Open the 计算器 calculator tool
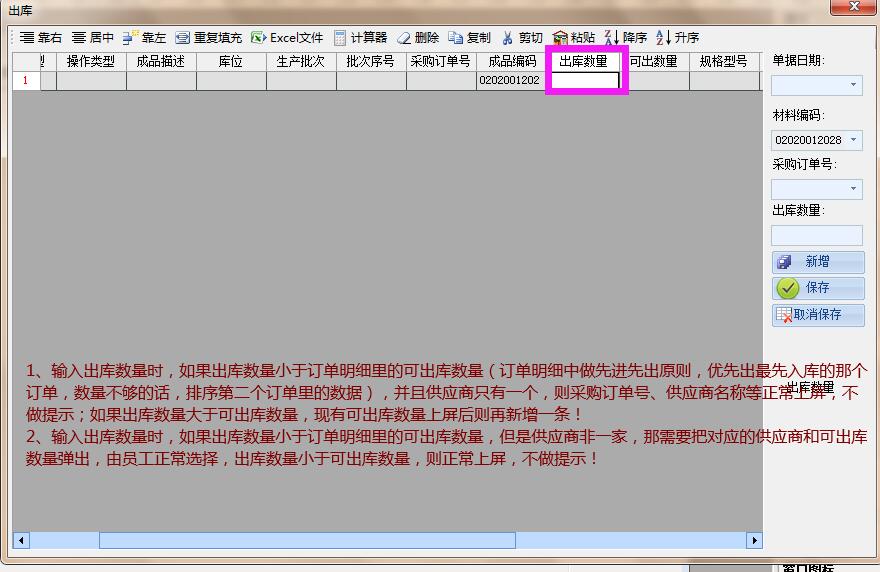This screenshot has width=880, height=572. coord(340,38)
